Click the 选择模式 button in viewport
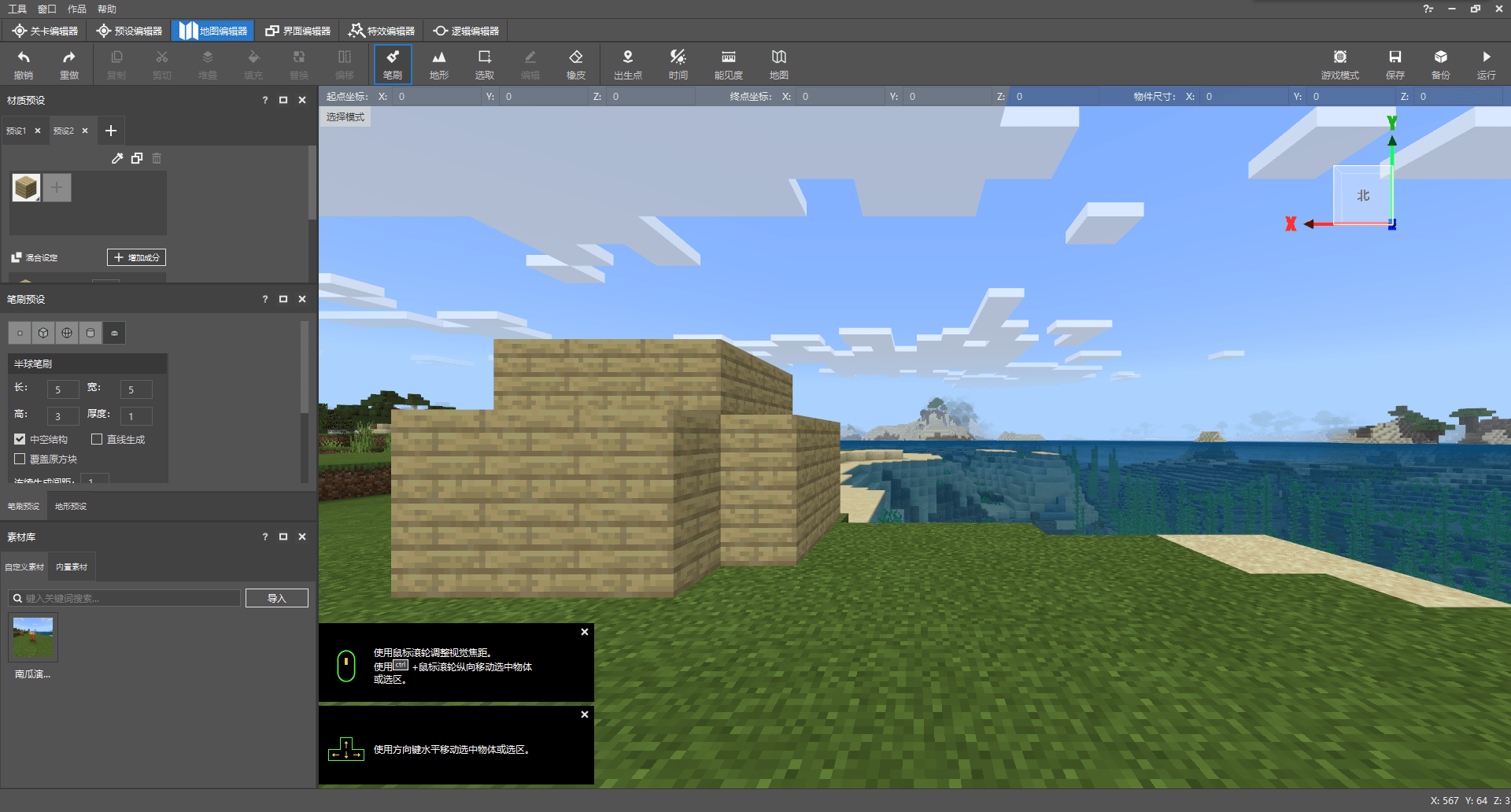Viewport: 1511px width, 812px height. [x=345, y=116]
